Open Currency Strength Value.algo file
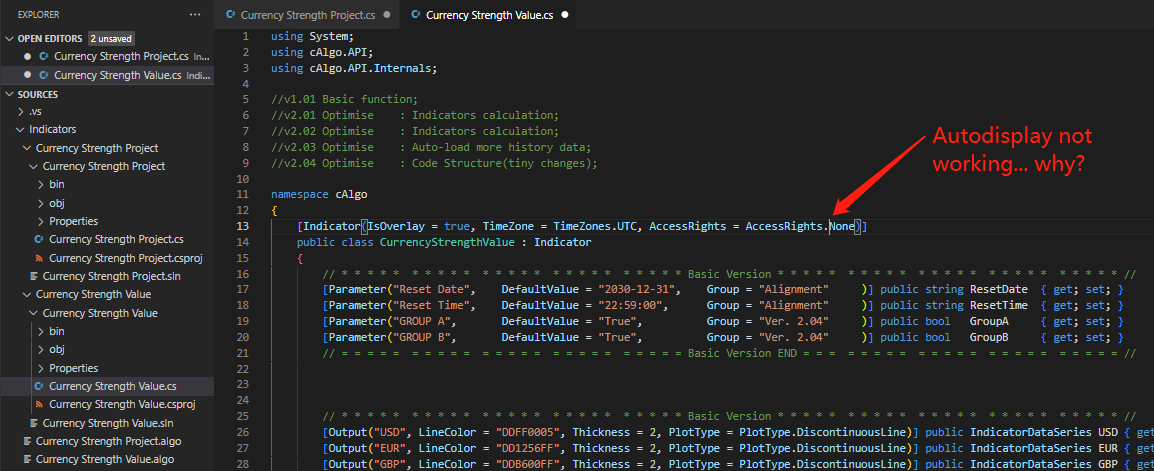Image resolution: width=1154 pixels, height=471 pixels. 107,460
